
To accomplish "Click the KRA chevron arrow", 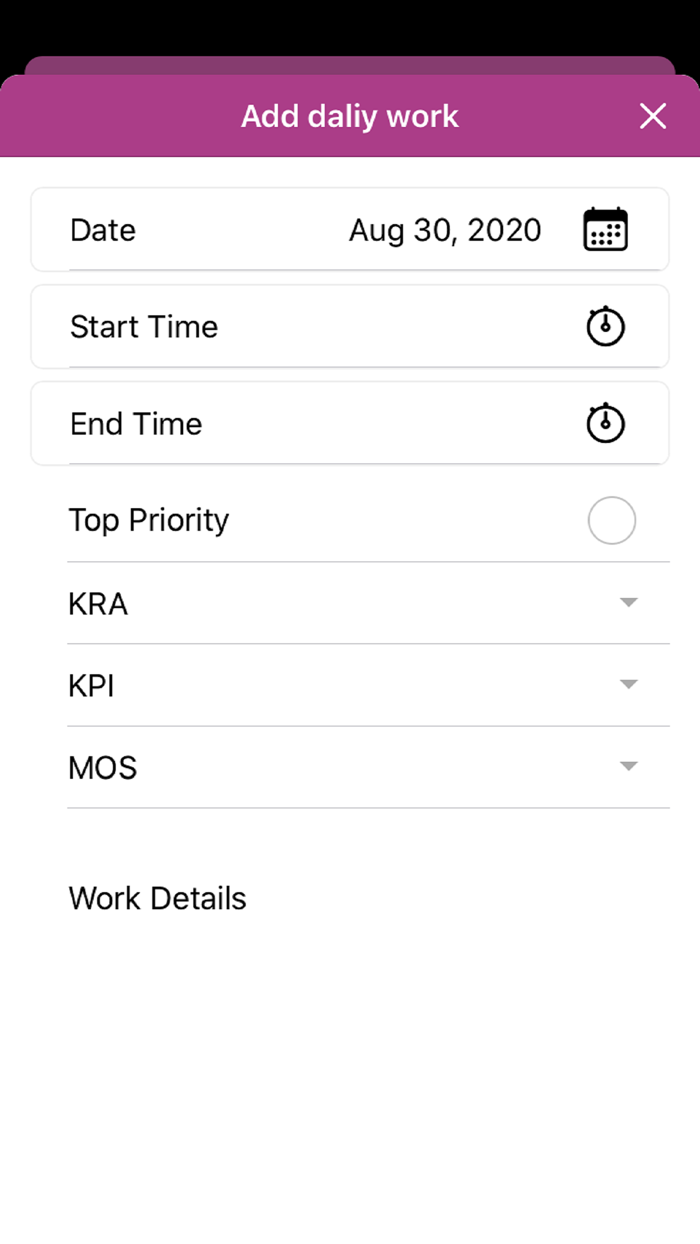I will (628, 602).
